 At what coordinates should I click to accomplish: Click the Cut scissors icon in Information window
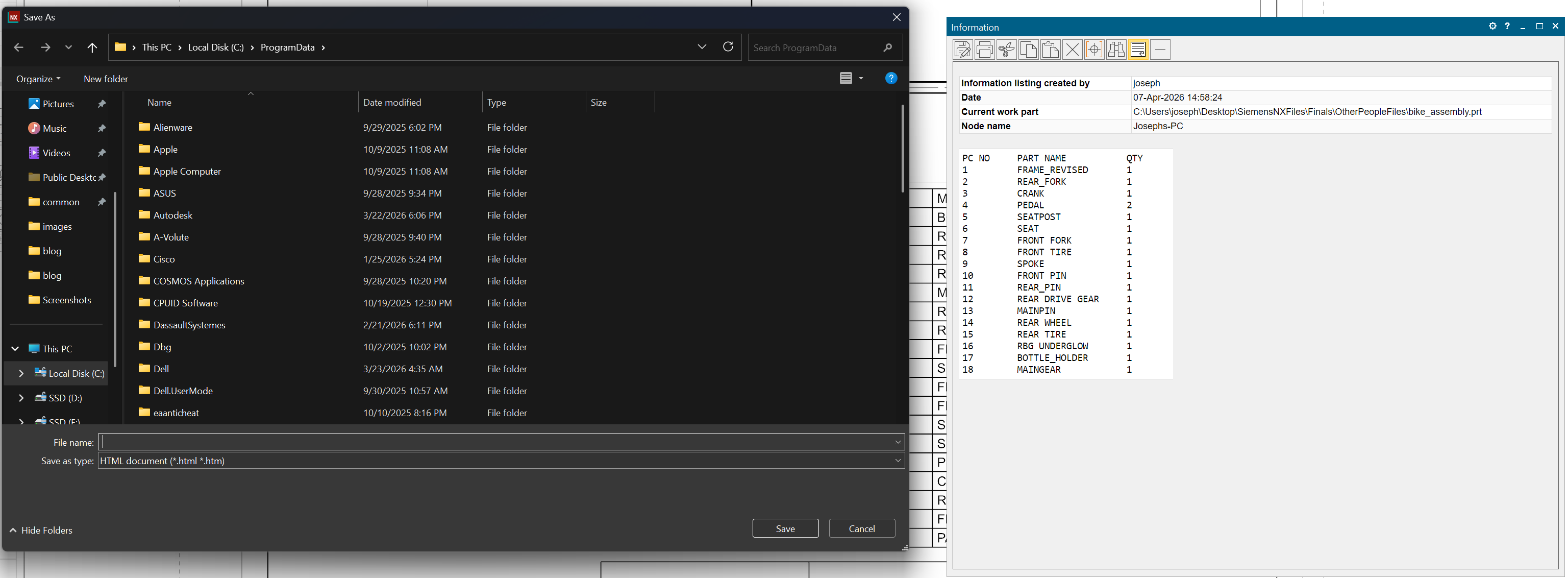pos(1007,50)
